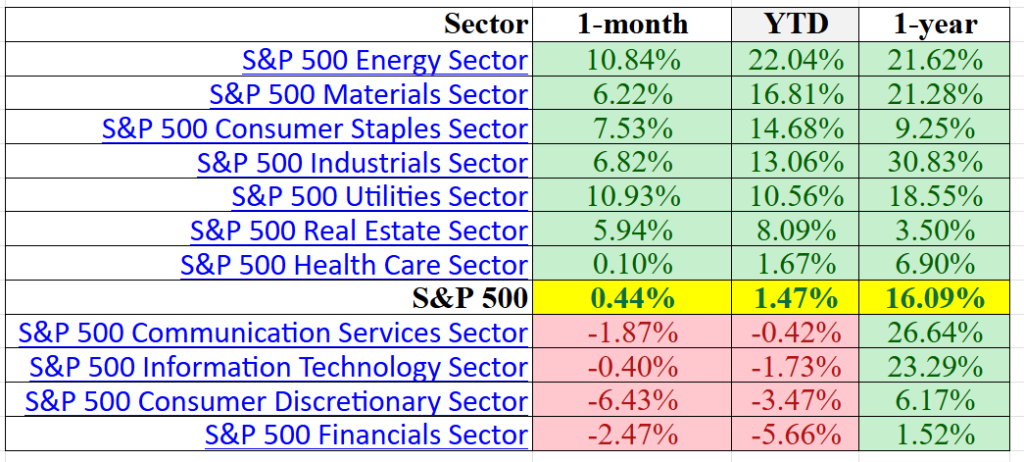
Task: Select the Sector column header cell
Action: [485, 24]
